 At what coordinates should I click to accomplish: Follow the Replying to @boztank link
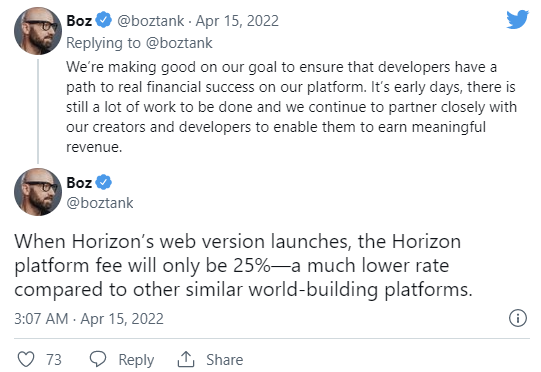pos(139,43)
